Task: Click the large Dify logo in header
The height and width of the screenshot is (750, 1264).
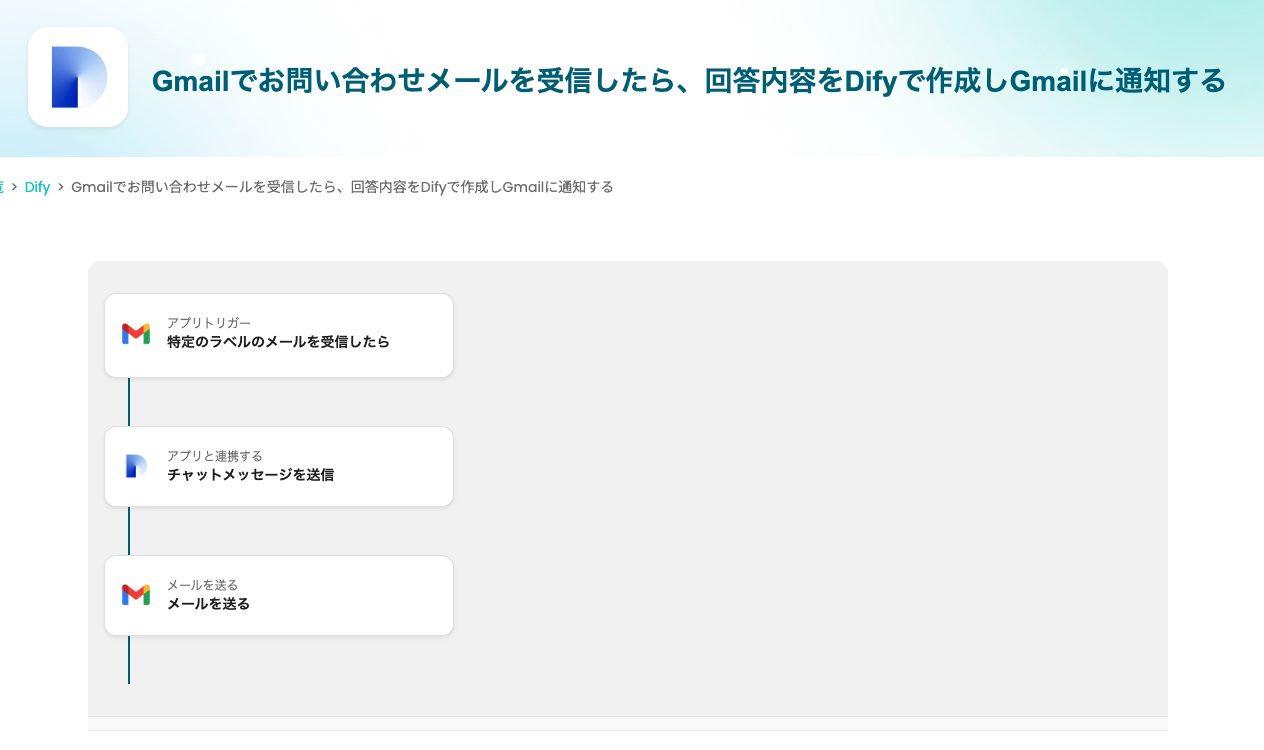Action: click(78, 77)
